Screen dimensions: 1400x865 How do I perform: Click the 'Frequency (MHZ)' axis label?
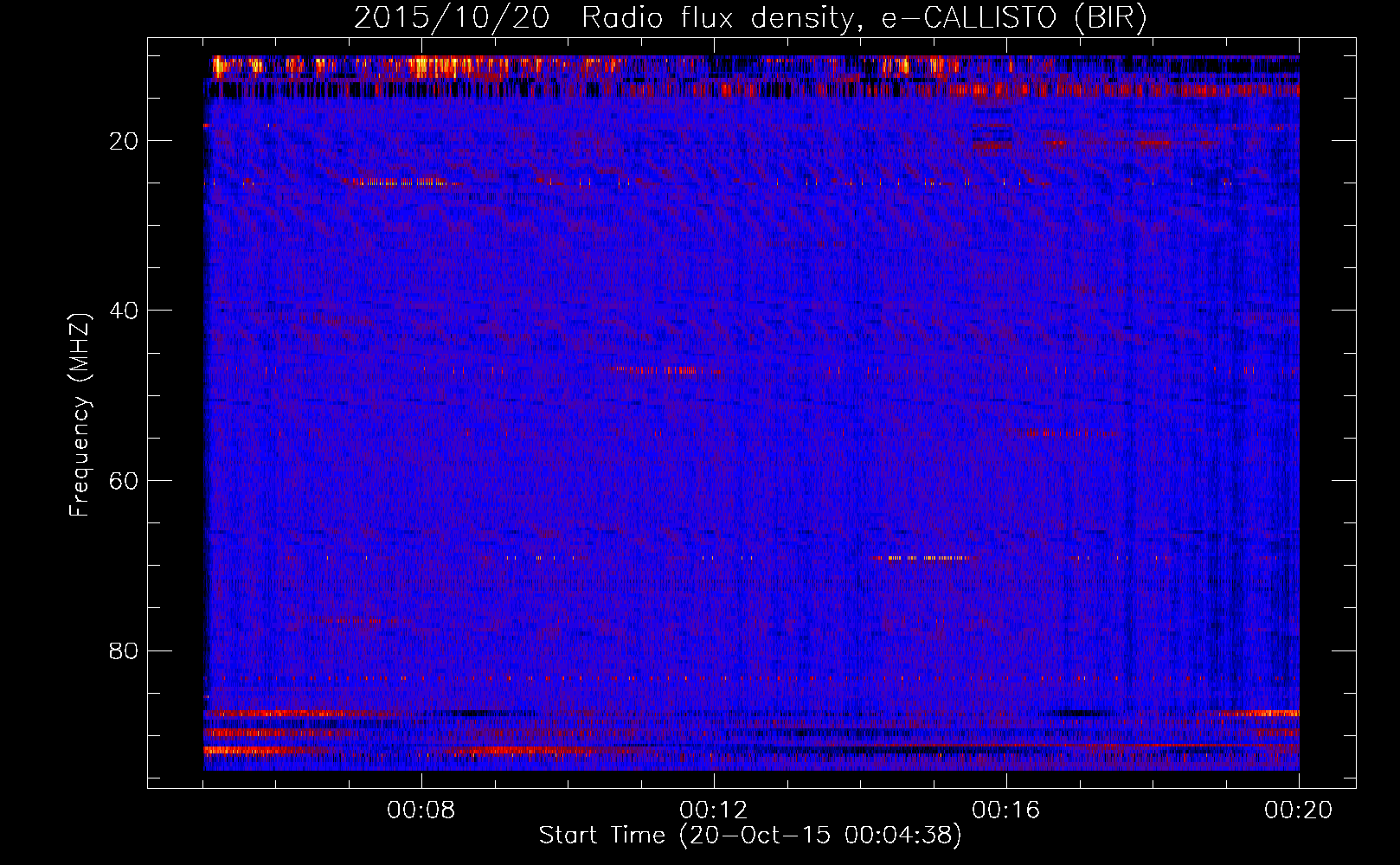tap(80, 415)
